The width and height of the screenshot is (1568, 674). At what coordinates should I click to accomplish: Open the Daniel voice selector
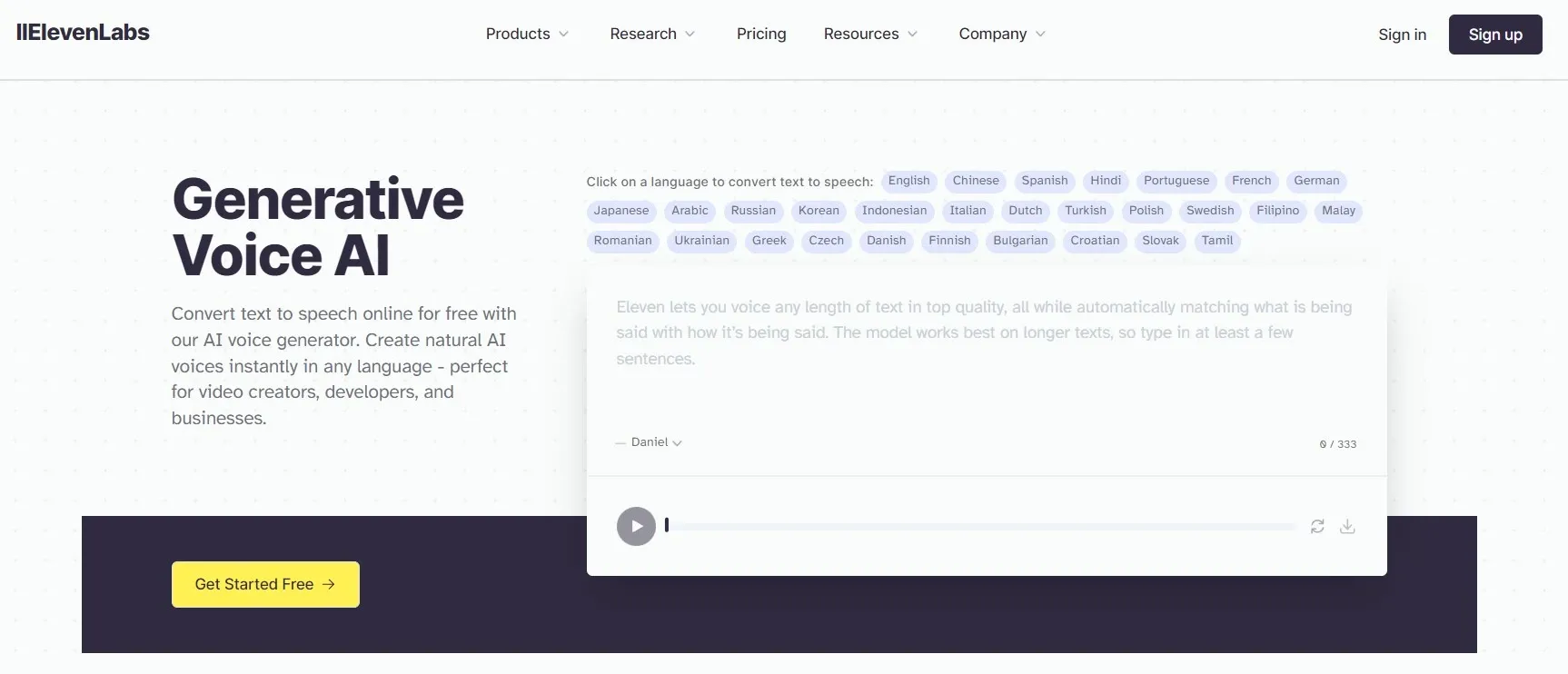tap(656, 442)
